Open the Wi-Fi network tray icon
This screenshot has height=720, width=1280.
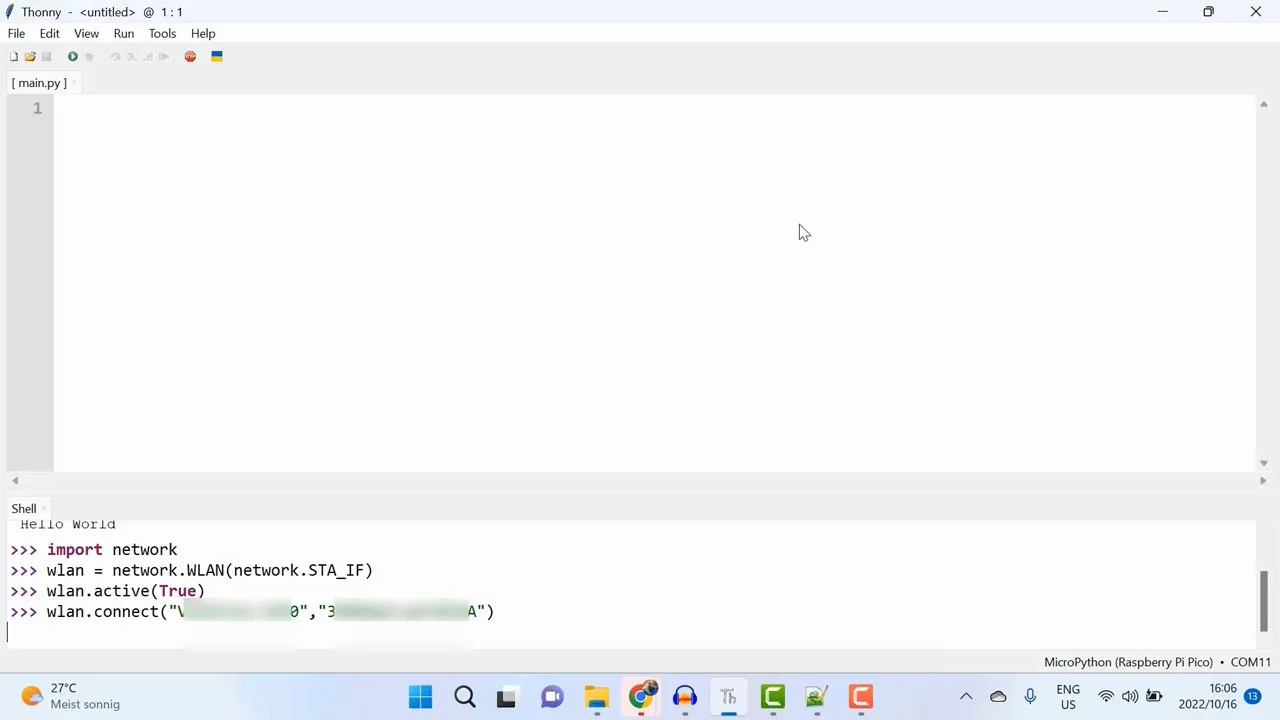coord(1106,697)
